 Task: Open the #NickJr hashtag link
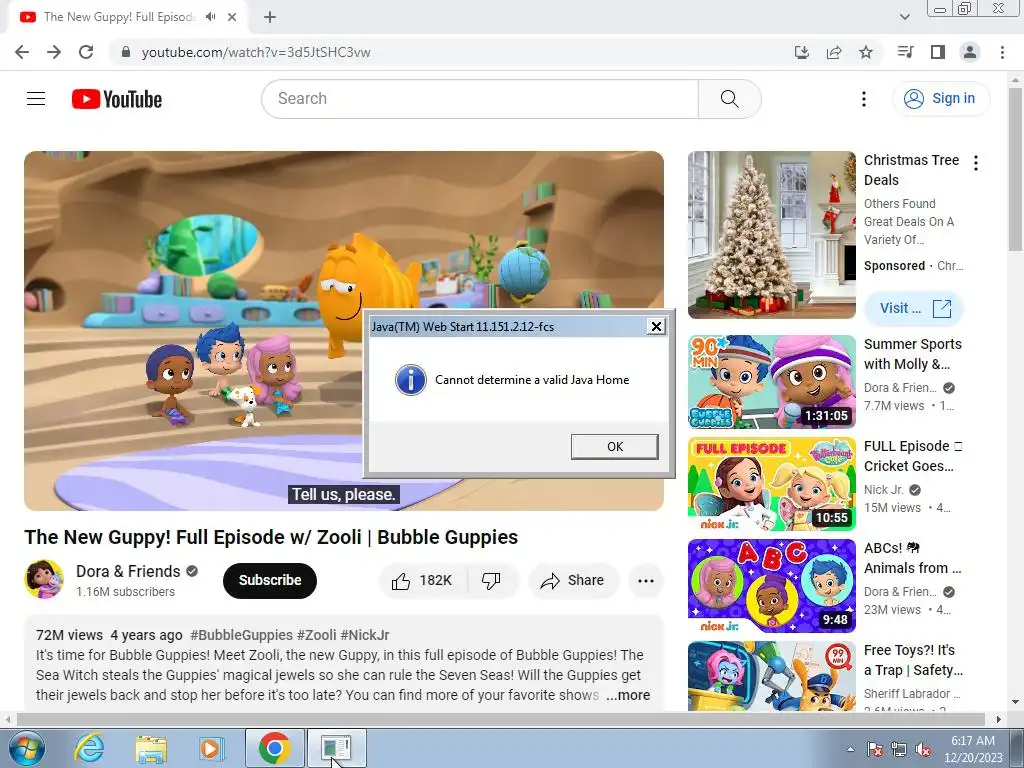pos(364,635)
